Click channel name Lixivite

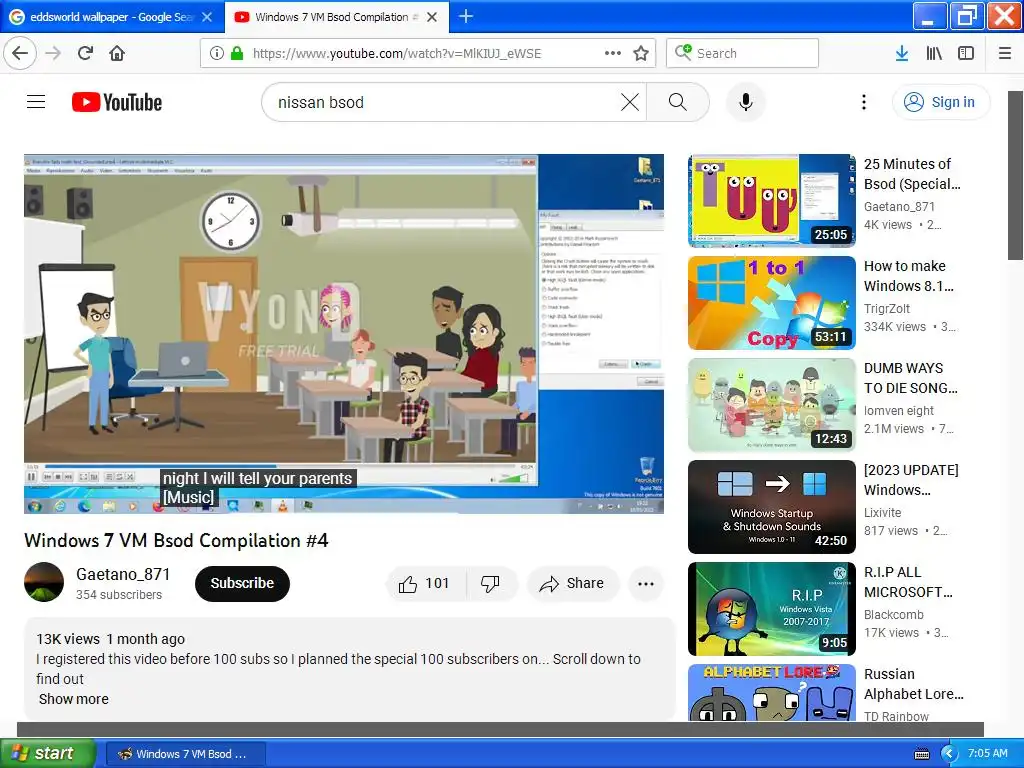point(882,513)
